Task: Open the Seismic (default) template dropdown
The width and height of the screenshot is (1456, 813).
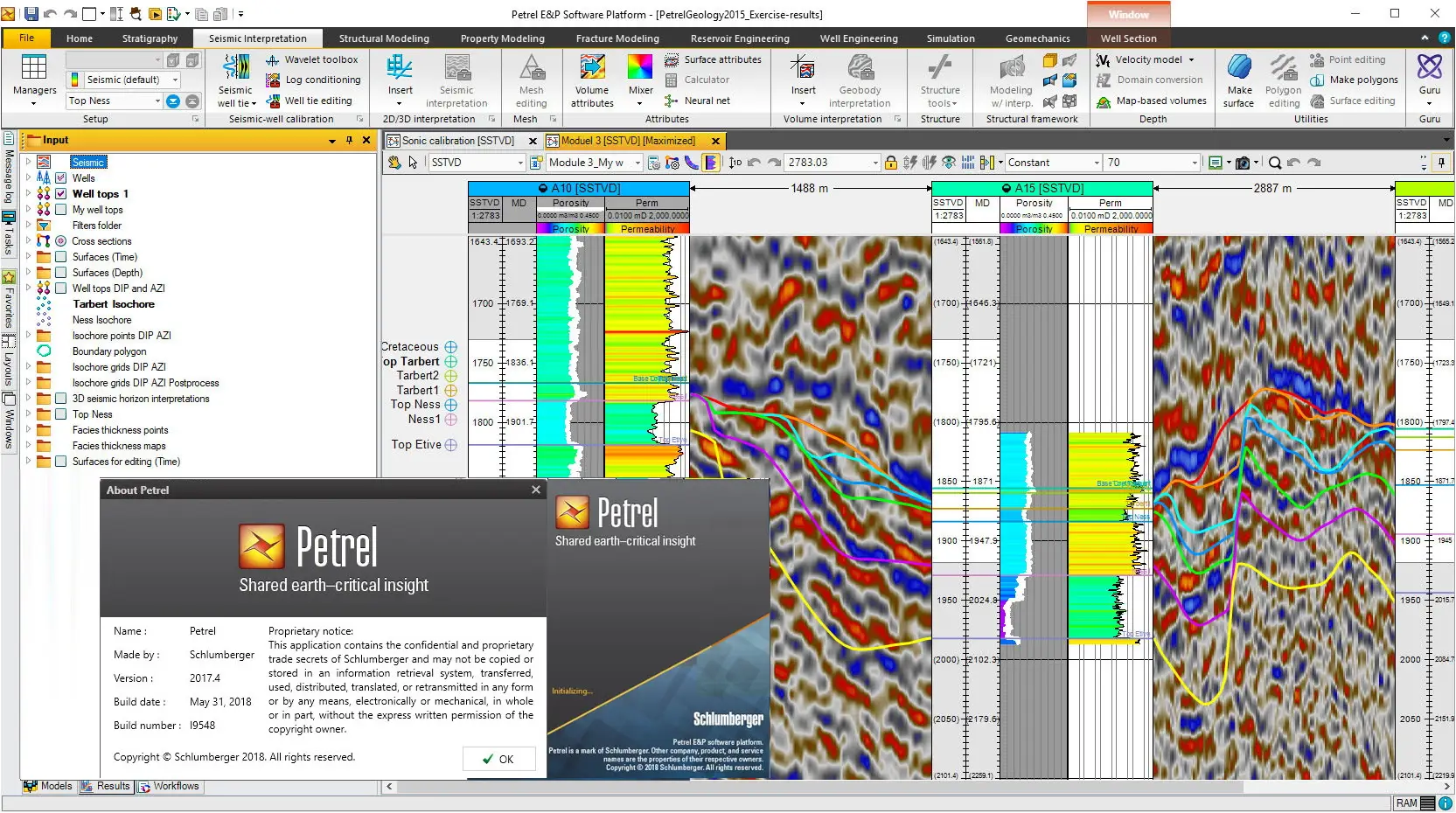Action: click(175, 80)
